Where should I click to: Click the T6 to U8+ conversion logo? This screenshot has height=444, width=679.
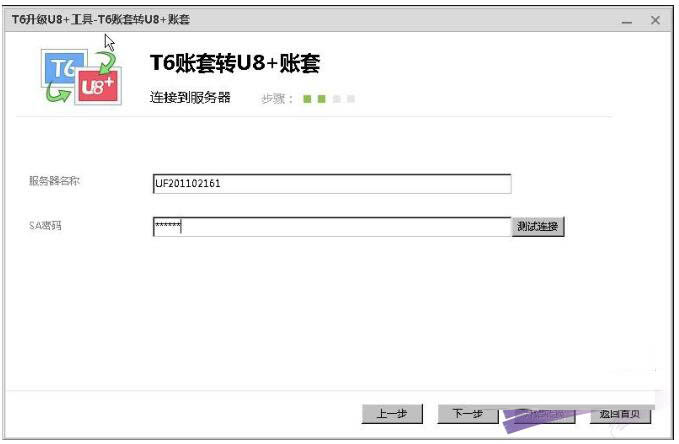click(x=81, y=77)
